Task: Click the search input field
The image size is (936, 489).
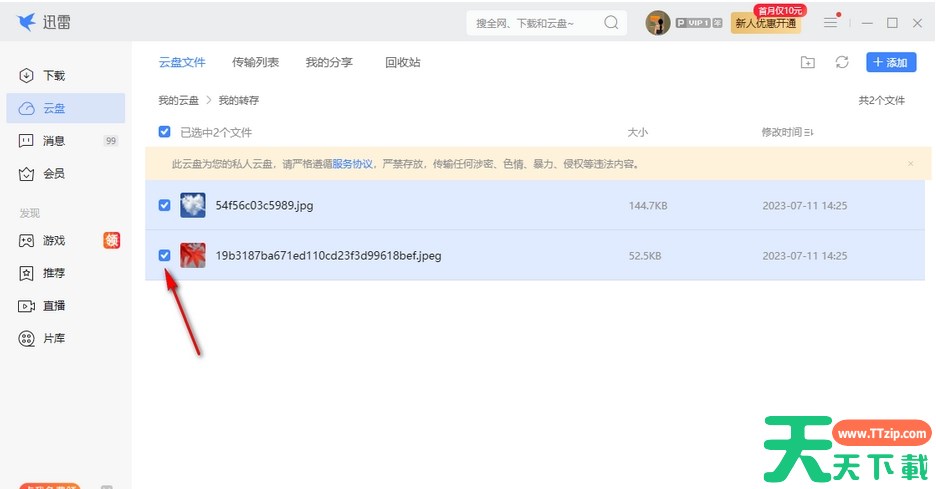Action: coord(530,23)
